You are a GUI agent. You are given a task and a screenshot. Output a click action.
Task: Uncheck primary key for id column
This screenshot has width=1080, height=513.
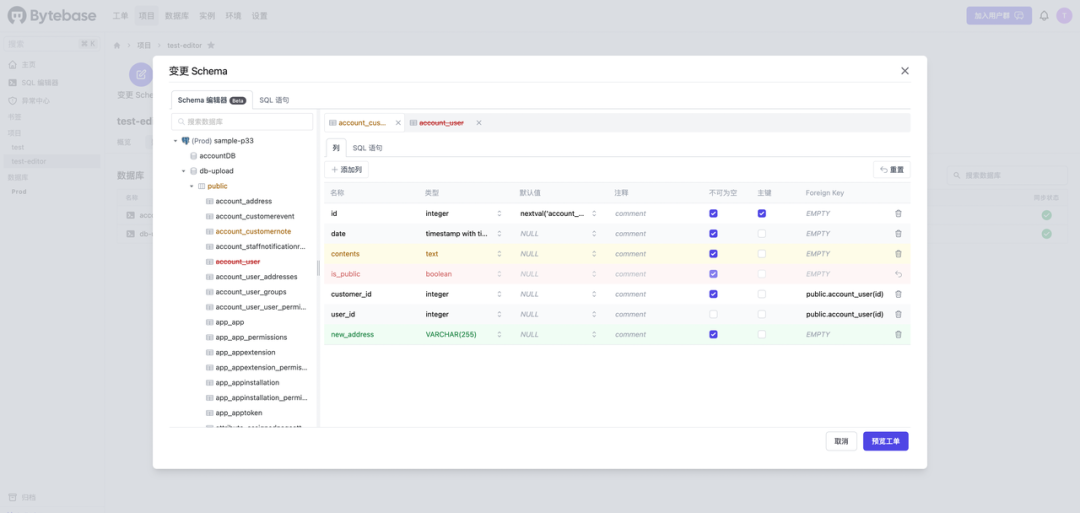(x=761, y=213)
